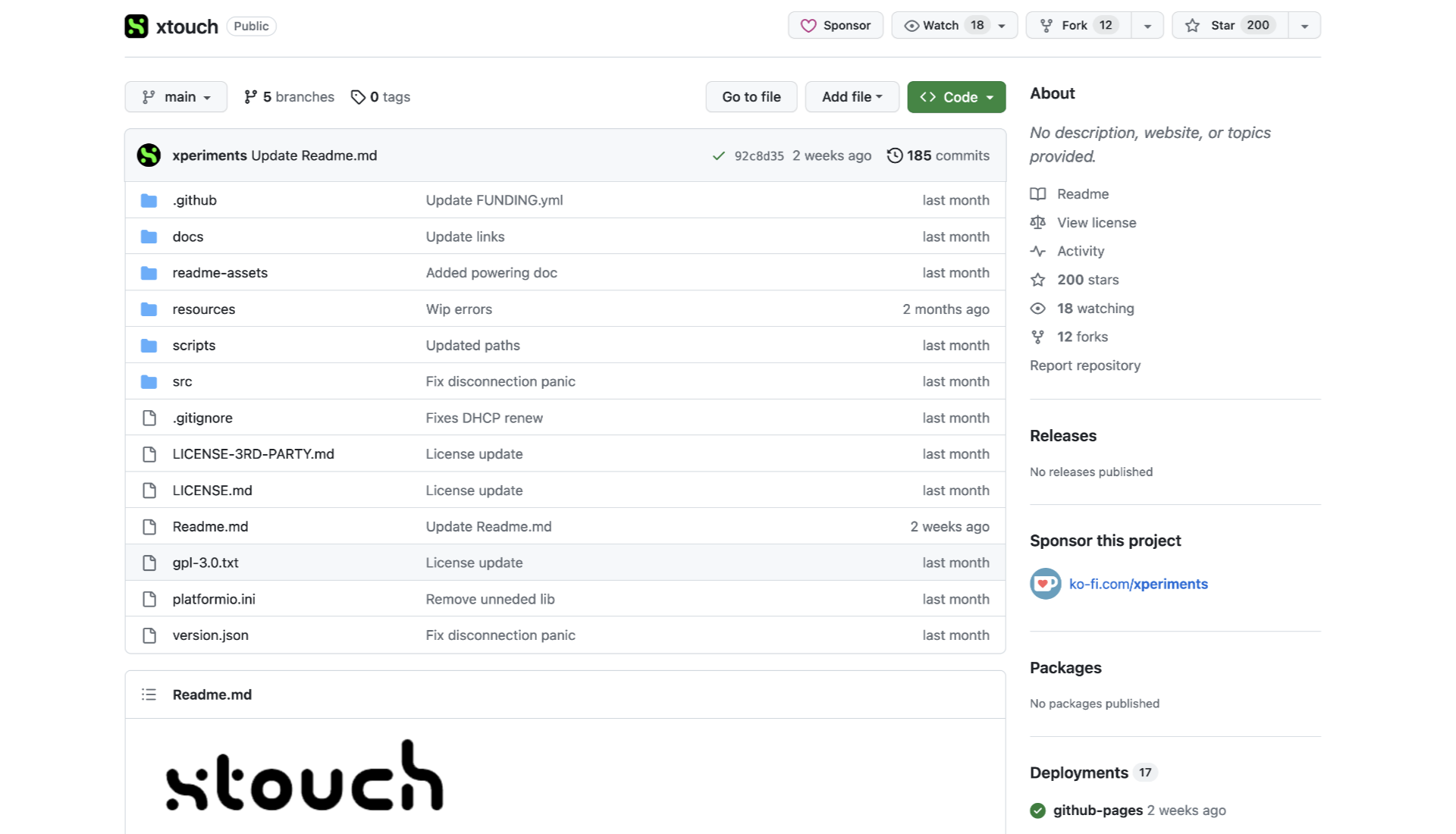This screenshot has height=834, width=1456.
Task: Open the green Code dropdown
Action: tap(956, 97)
